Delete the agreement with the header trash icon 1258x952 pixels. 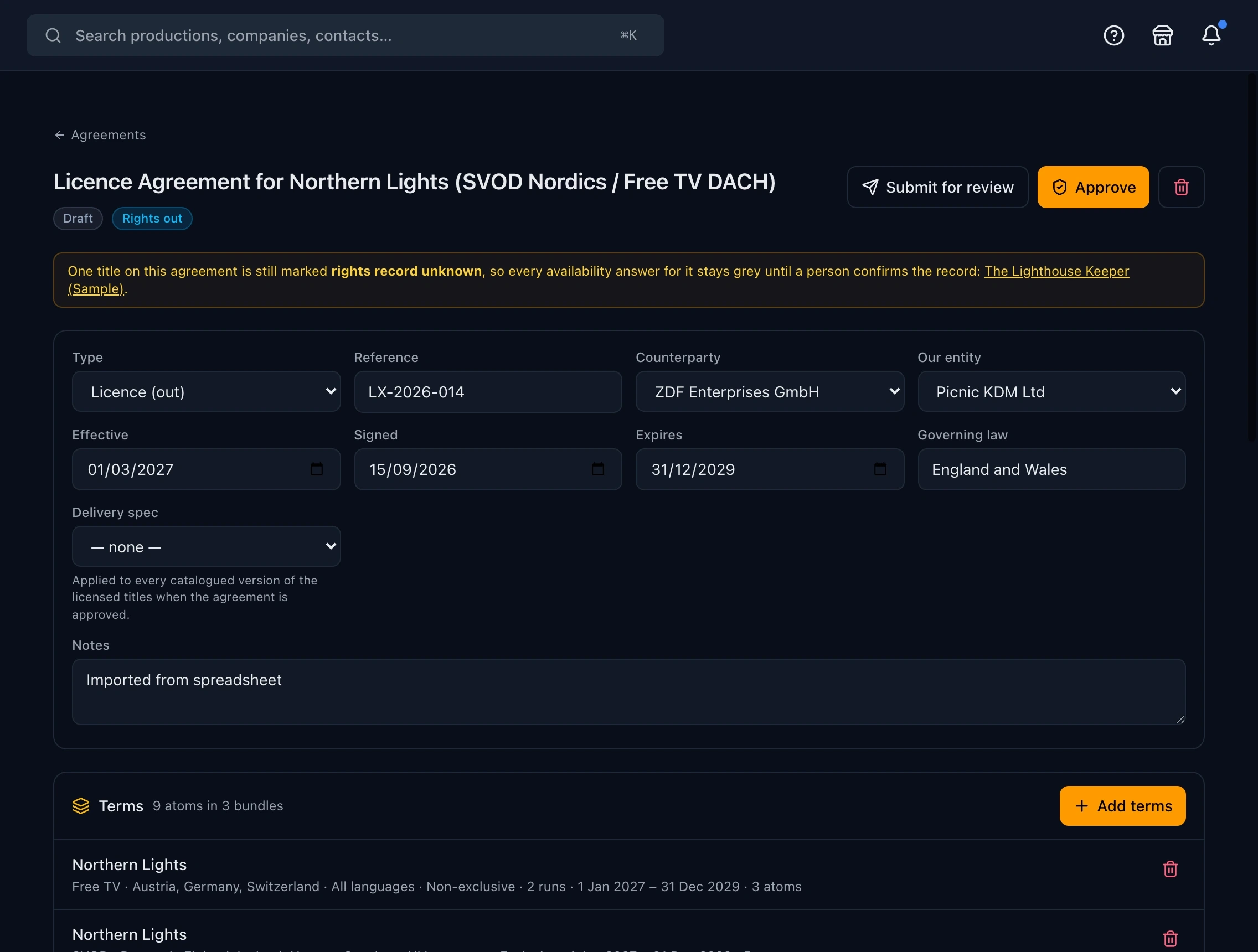coord(1181,187)
